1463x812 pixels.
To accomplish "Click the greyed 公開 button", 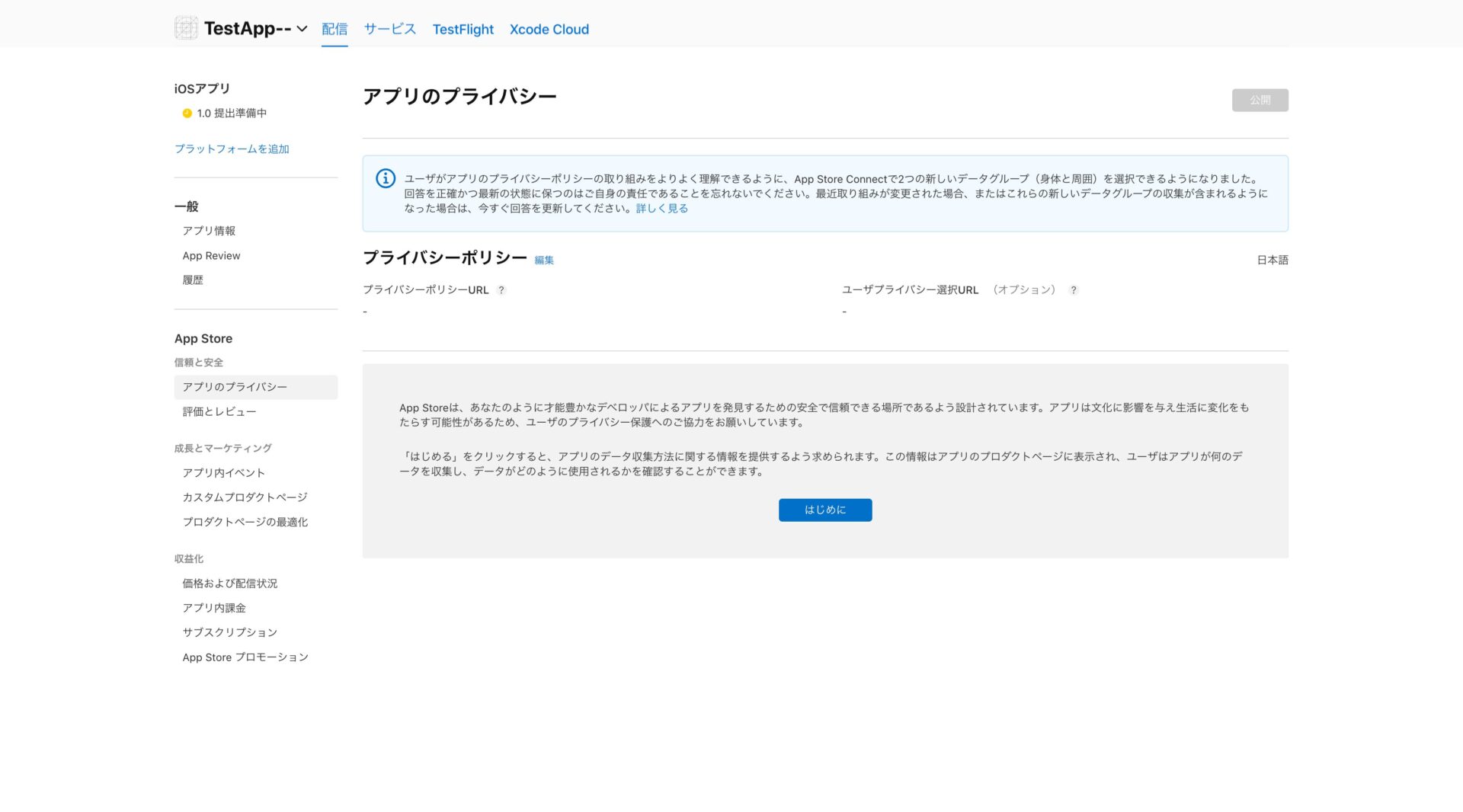I will click(1260, 100).
